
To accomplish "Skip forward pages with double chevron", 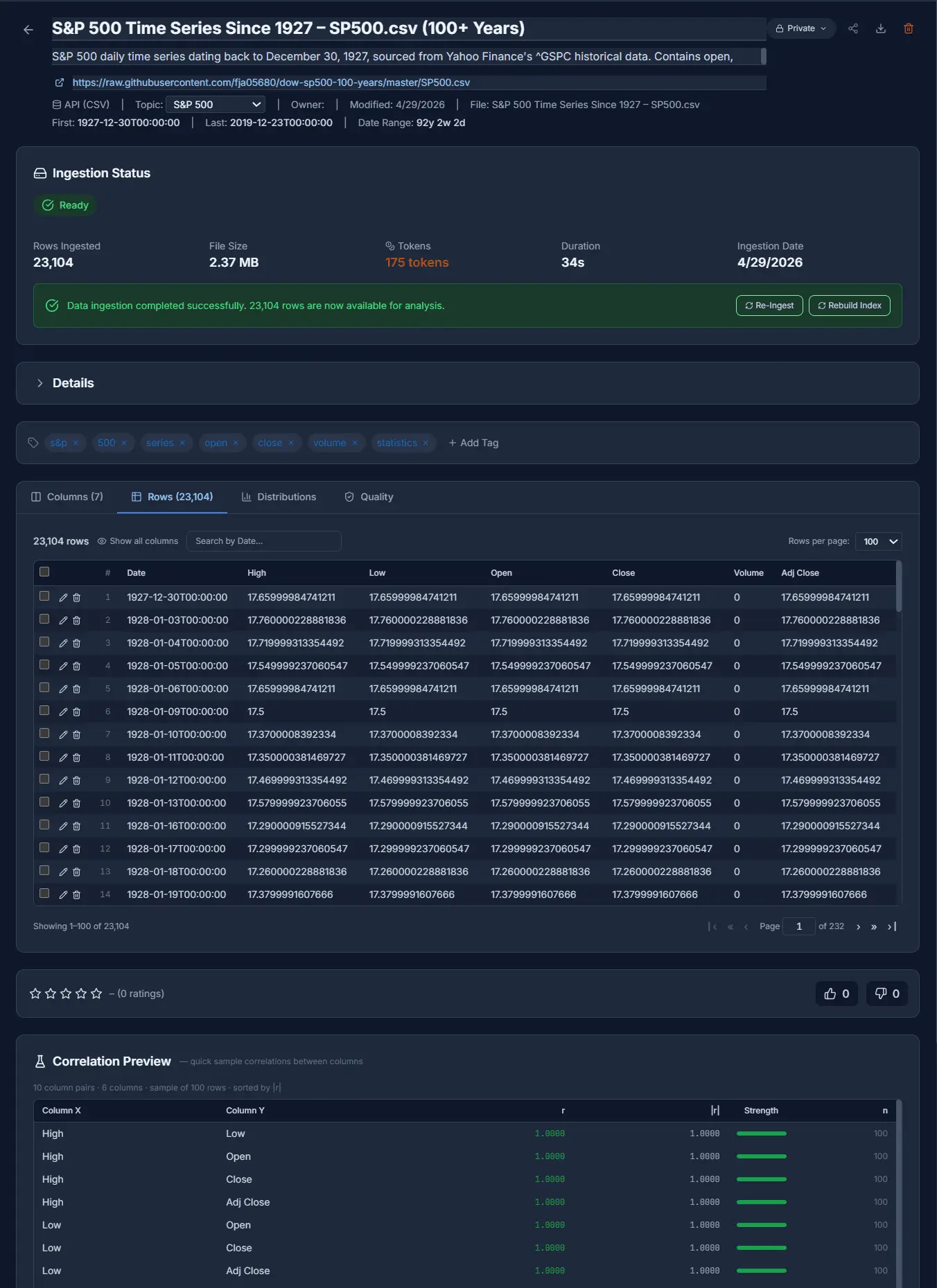I will [x=874, y=926].
